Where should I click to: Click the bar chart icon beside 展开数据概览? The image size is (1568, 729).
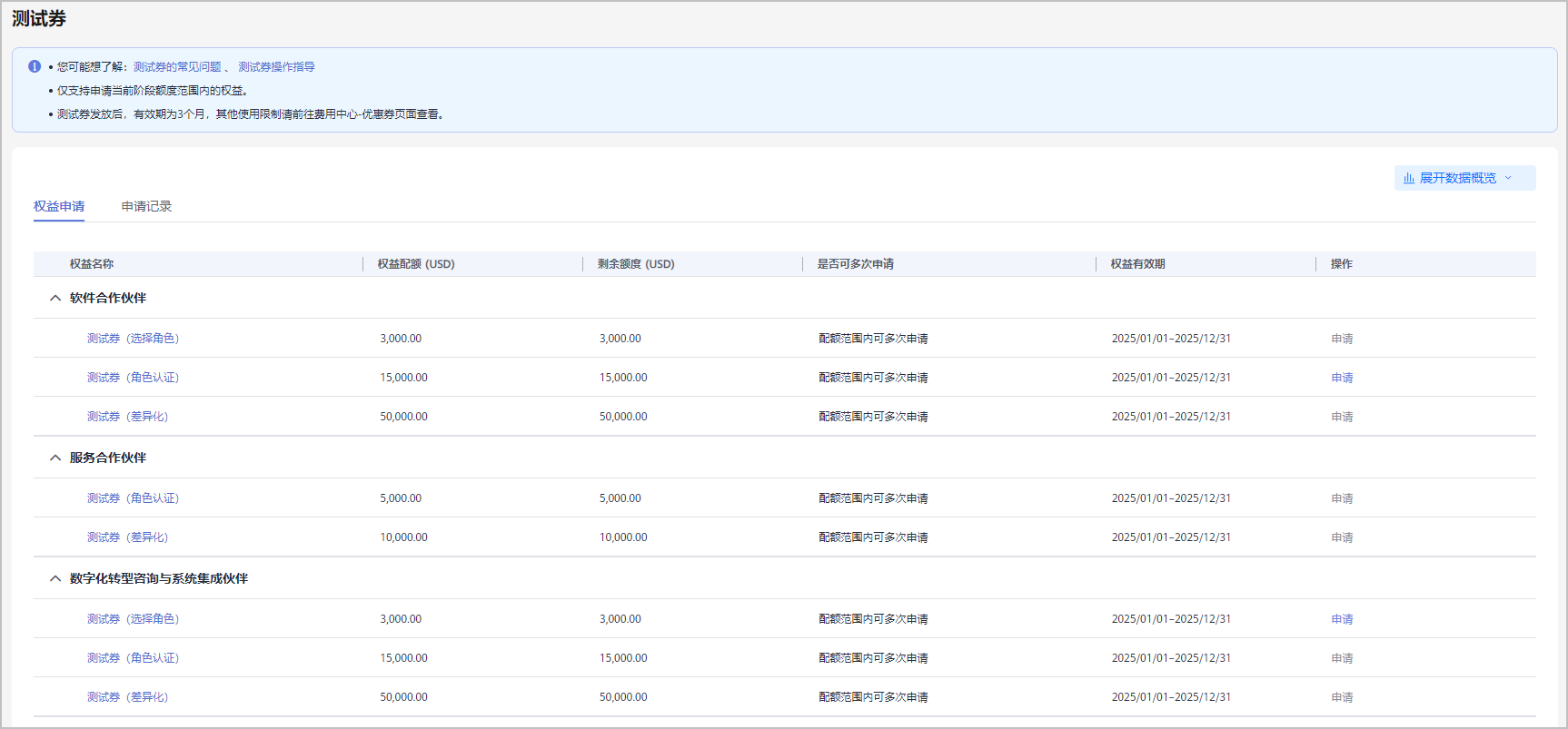pos(1408,178)
